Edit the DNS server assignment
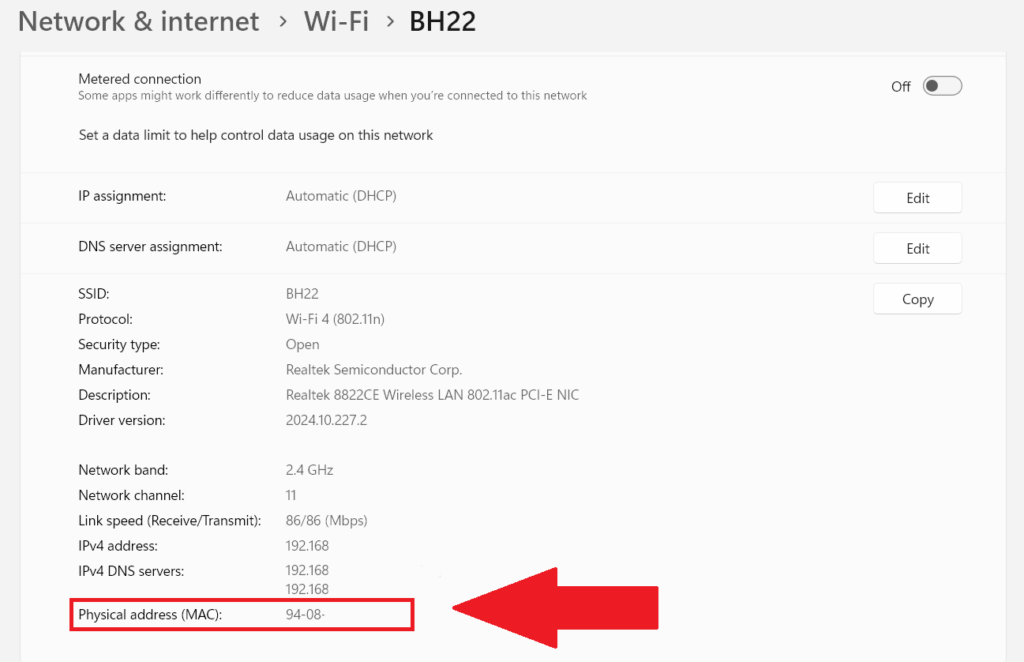 [x=916, y=248]
